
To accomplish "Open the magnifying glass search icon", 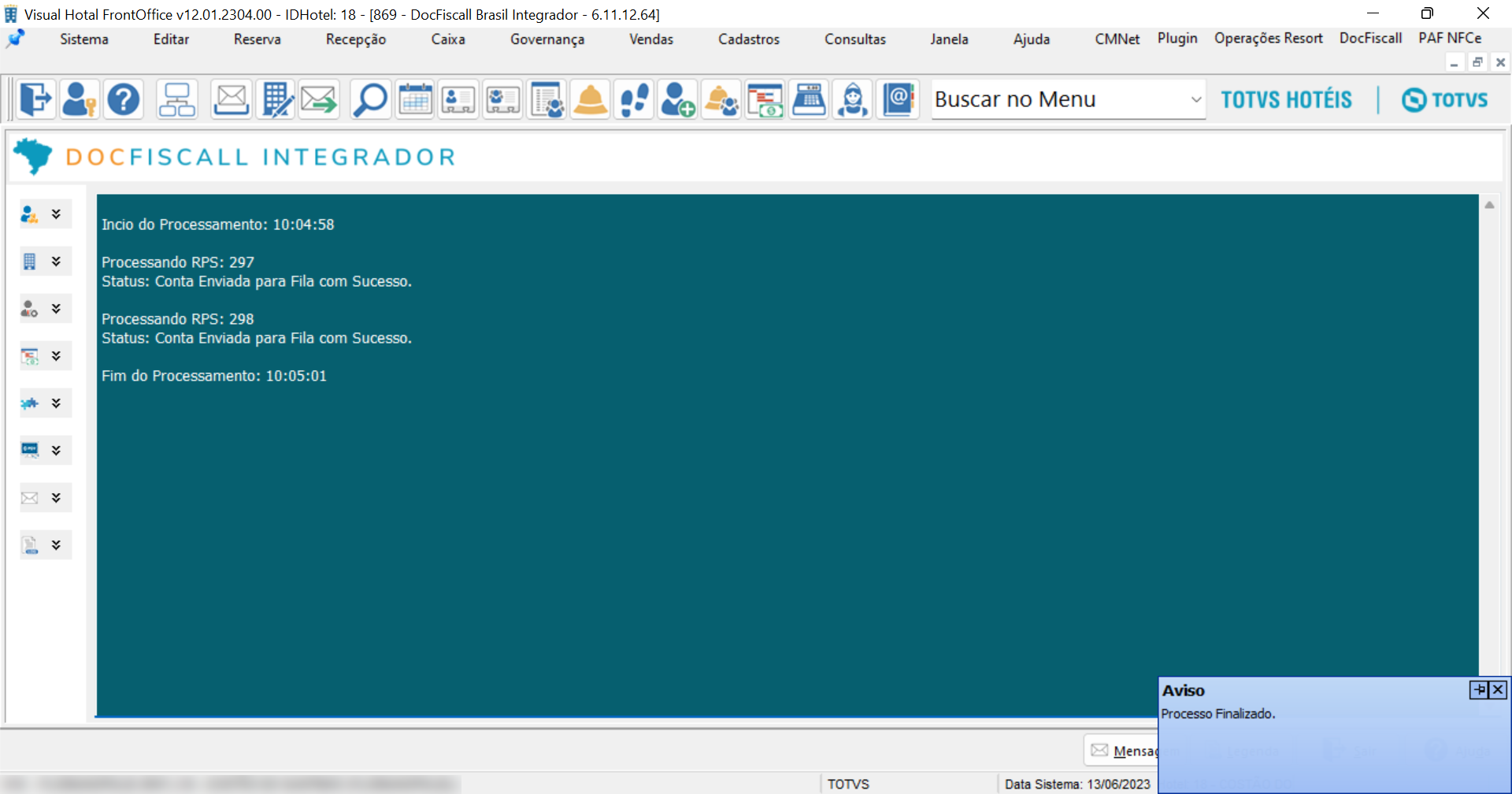I will coord(370,99).
